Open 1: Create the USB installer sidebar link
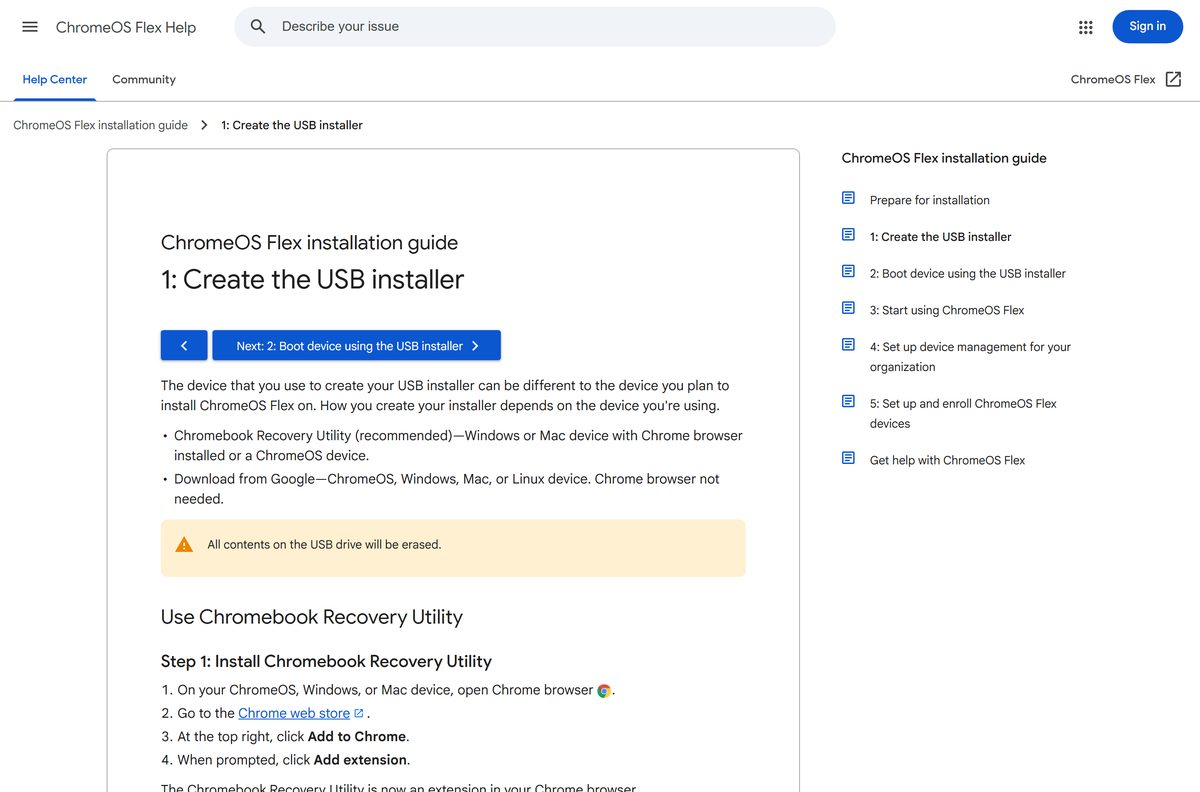 point(940,237)
